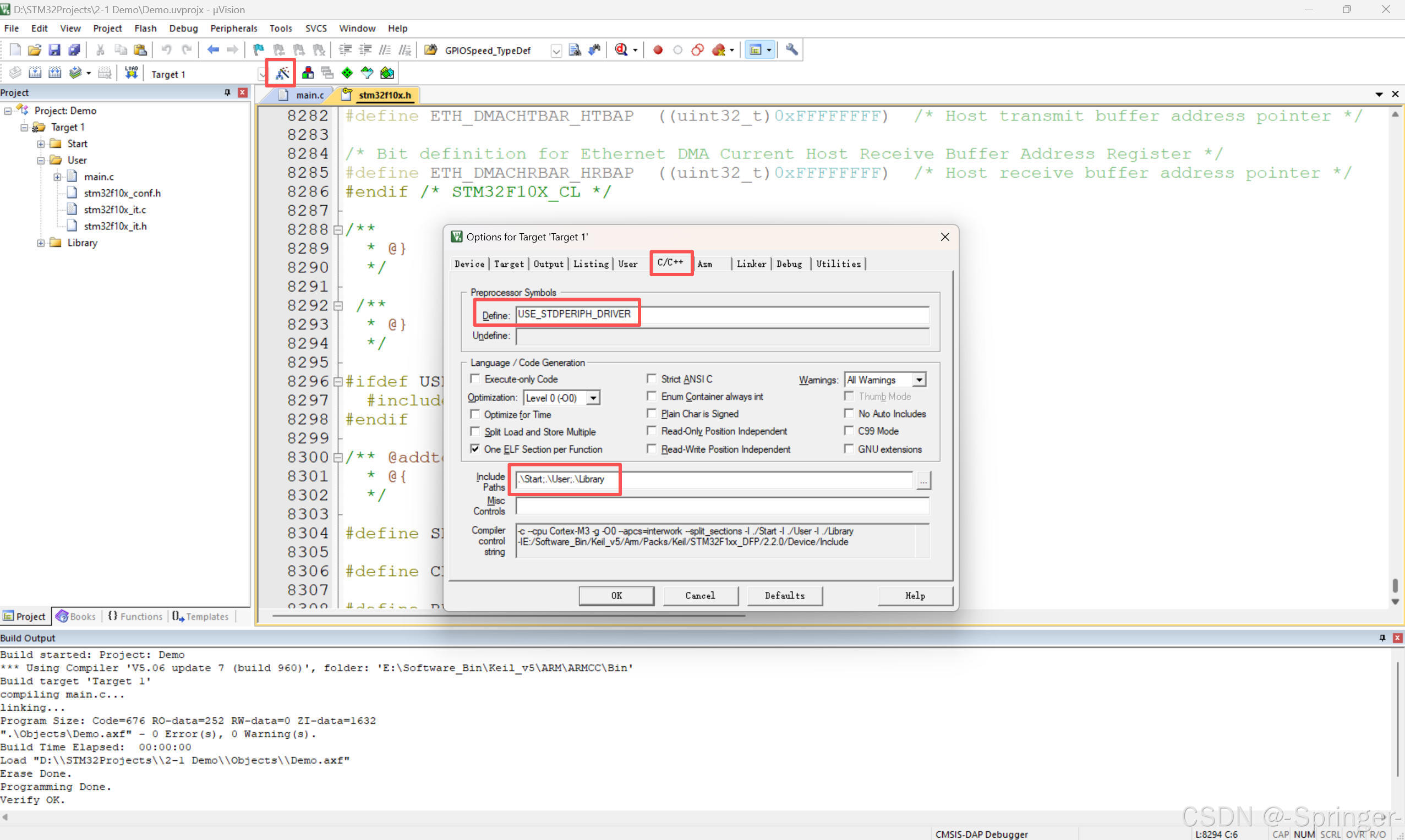Viewport: 1405px width, 840px height.
Task: Start debug session with magnifier icon
Action: click(621, 50)
